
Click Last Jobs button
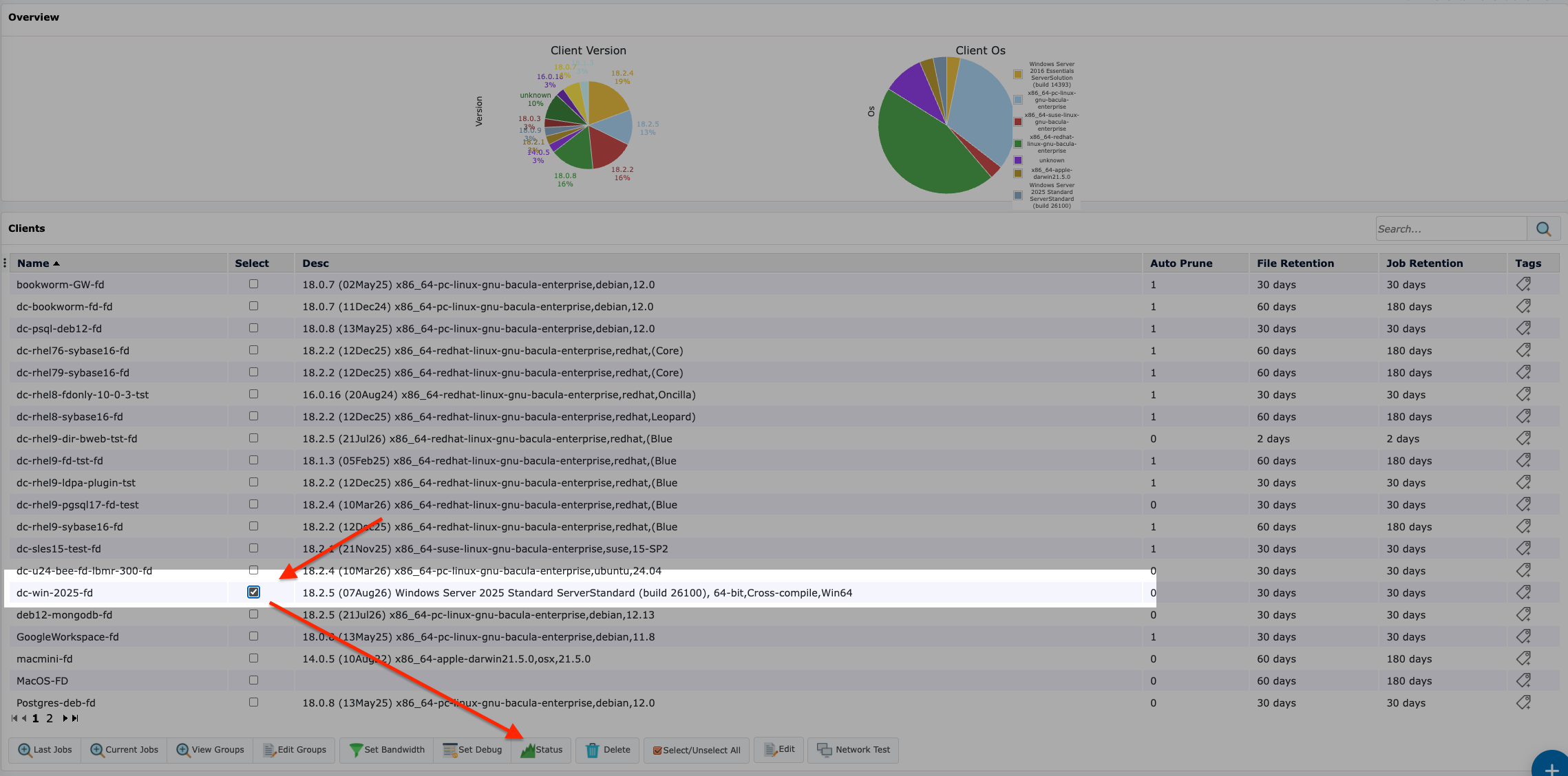pos(45,750)
